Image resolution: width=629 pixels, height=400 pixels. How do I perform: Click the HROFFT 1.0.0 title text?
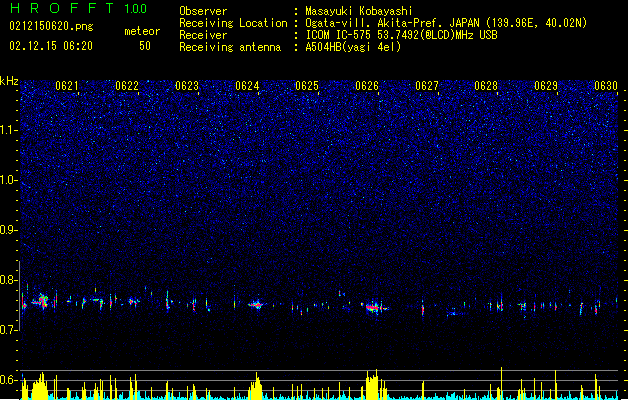78,8
